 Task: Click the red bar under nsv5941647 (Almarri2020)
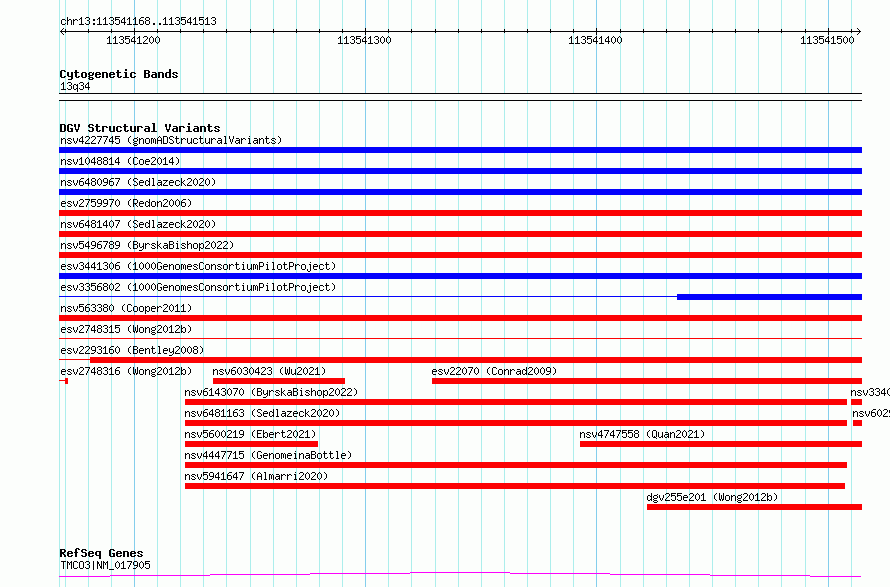click(x=515, y=486)
